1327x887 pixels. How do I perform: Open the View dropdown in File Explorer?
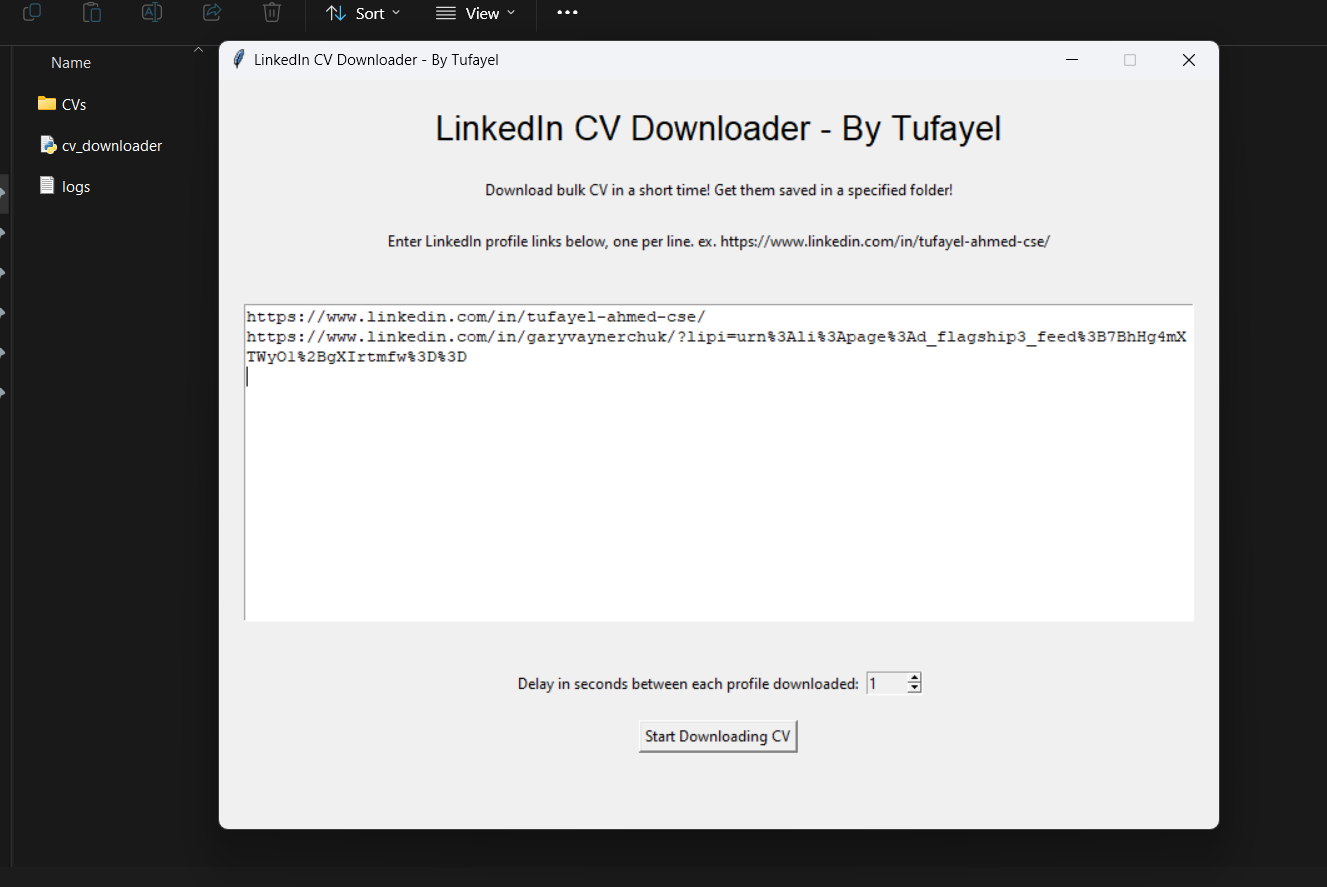476,13
